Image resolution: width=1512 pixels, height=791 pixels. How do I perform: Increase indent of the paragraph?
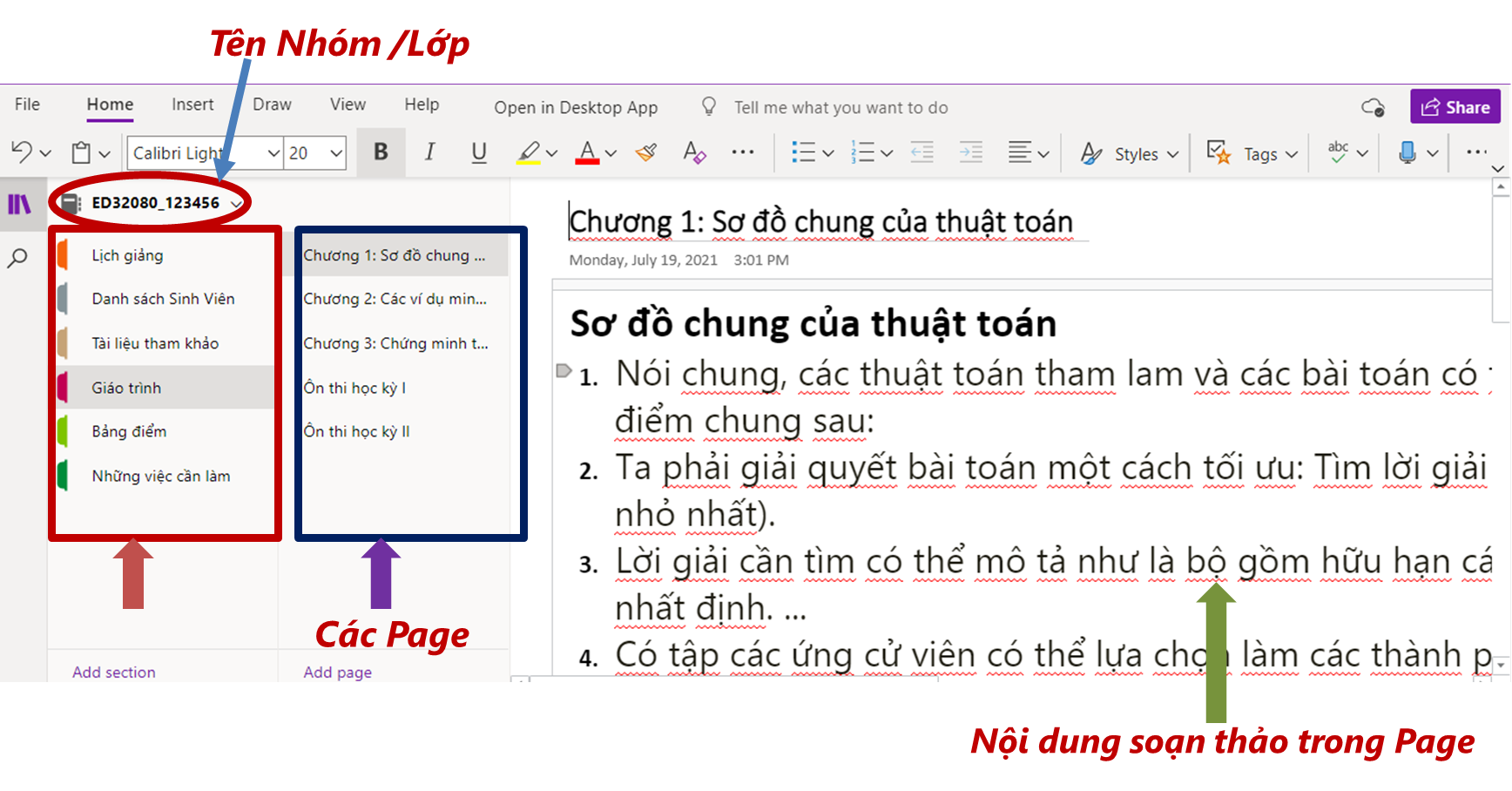(x=970, y=153)
